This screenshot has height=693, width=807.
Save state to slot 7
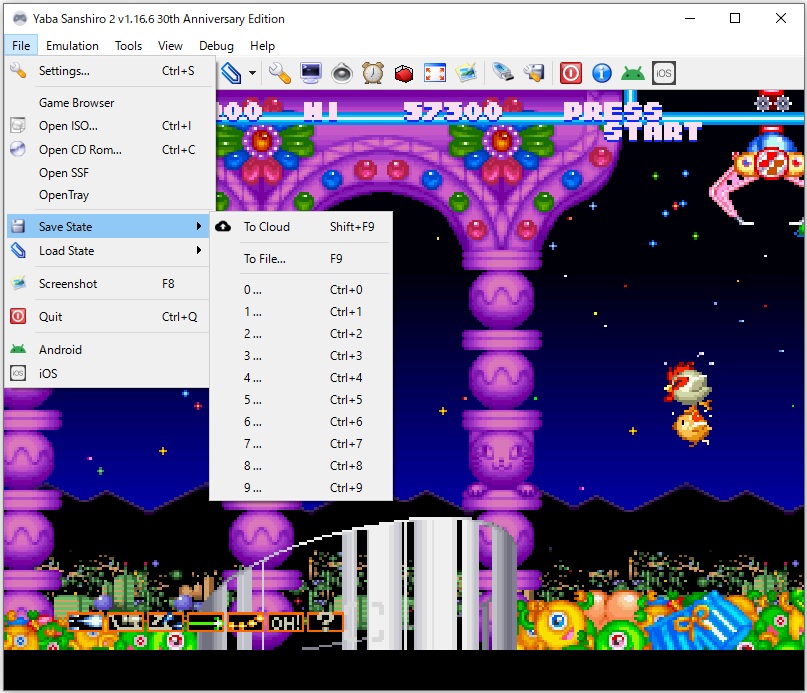[301, 444]
